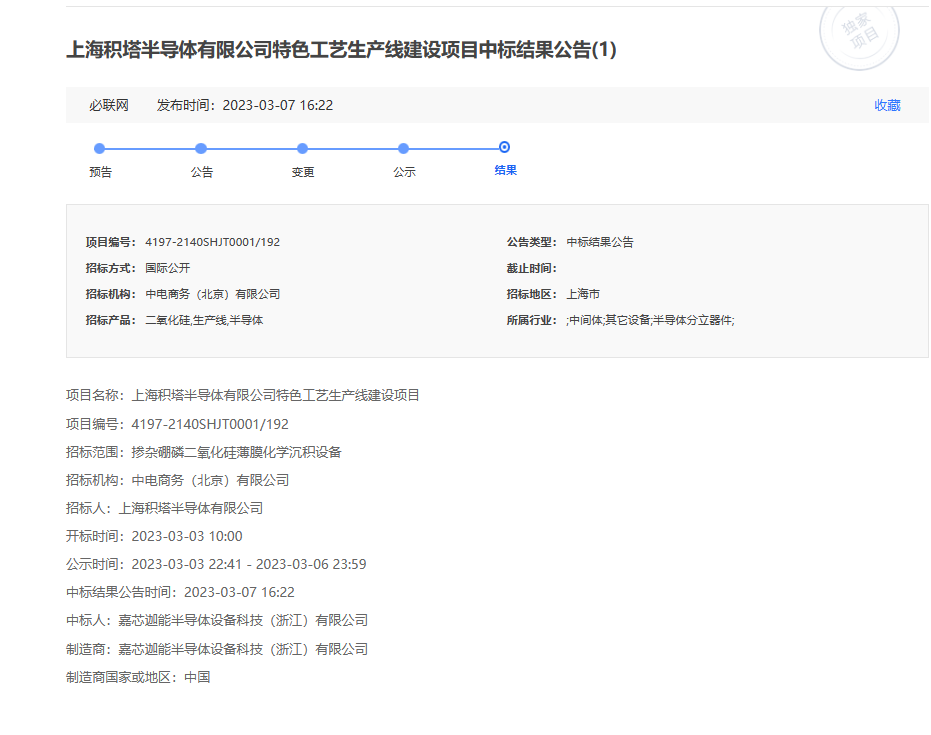This screenshot has height=735, width=931.
Task: Select the 公示 step dot
Action: [x=403, y=148]
